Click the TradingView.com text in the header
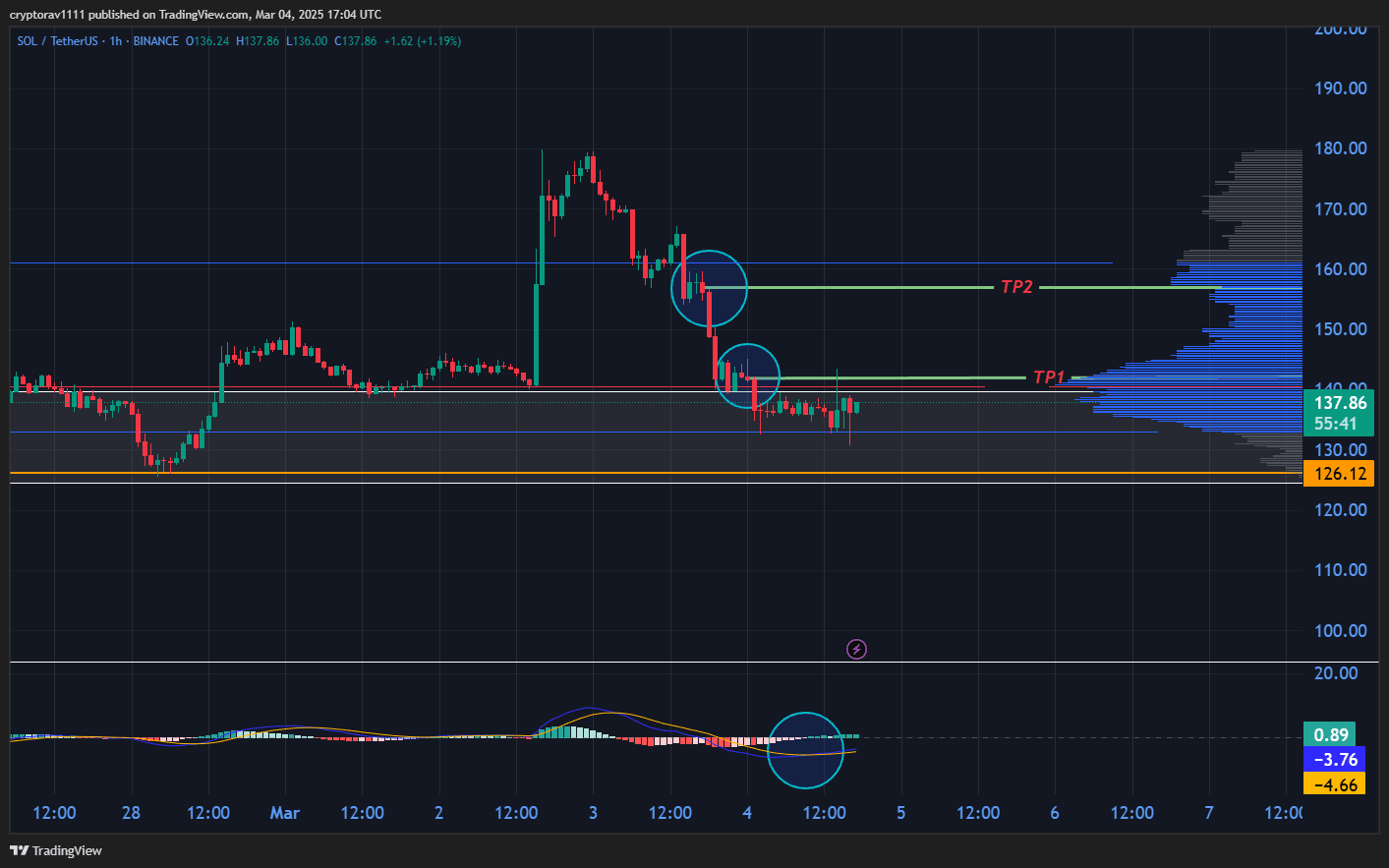This screenshot has height=868, width=1389. (203, 15)
